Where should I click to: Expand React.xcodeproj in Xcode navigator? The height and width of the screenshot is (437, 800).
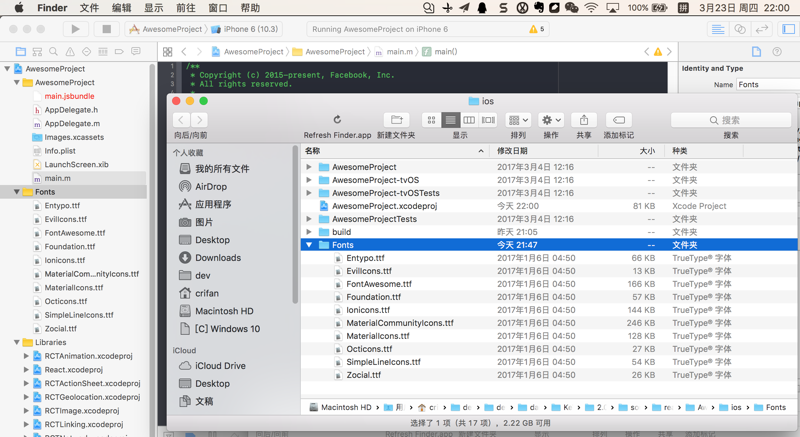point(26,370)
